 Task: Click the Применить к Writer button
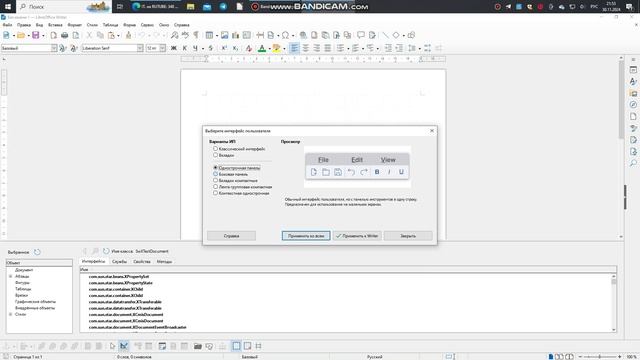coord(357,236)
